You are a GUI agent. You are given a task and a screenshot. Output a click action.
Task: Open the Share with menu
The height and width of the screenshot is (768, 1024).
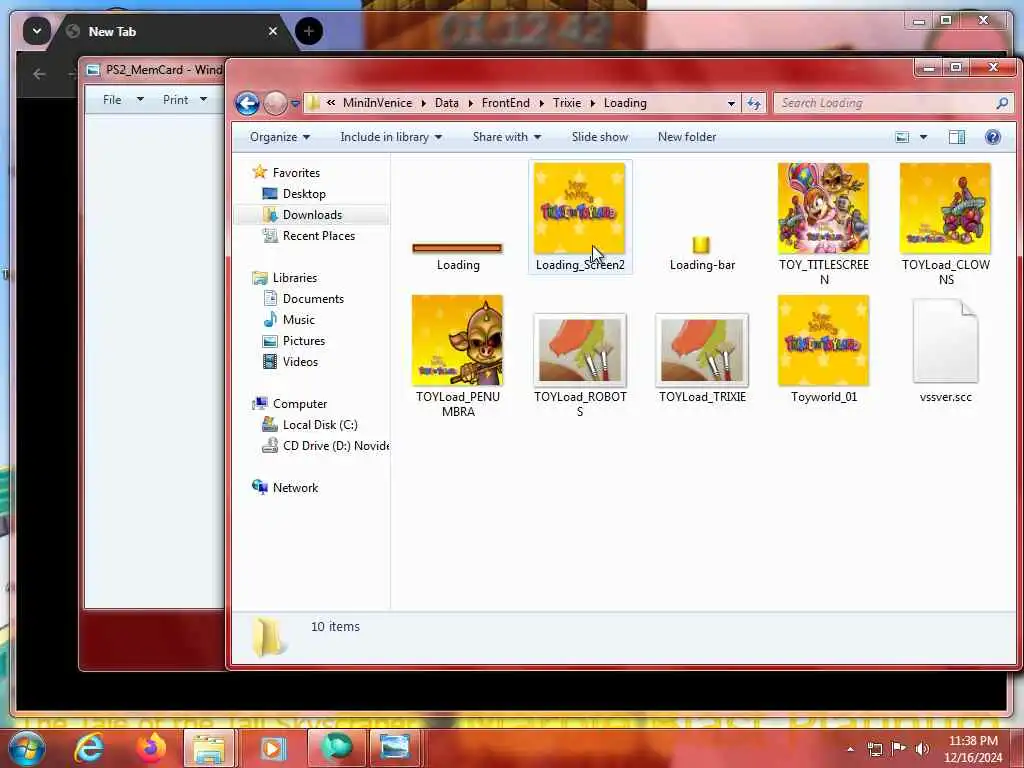(507, 137)
